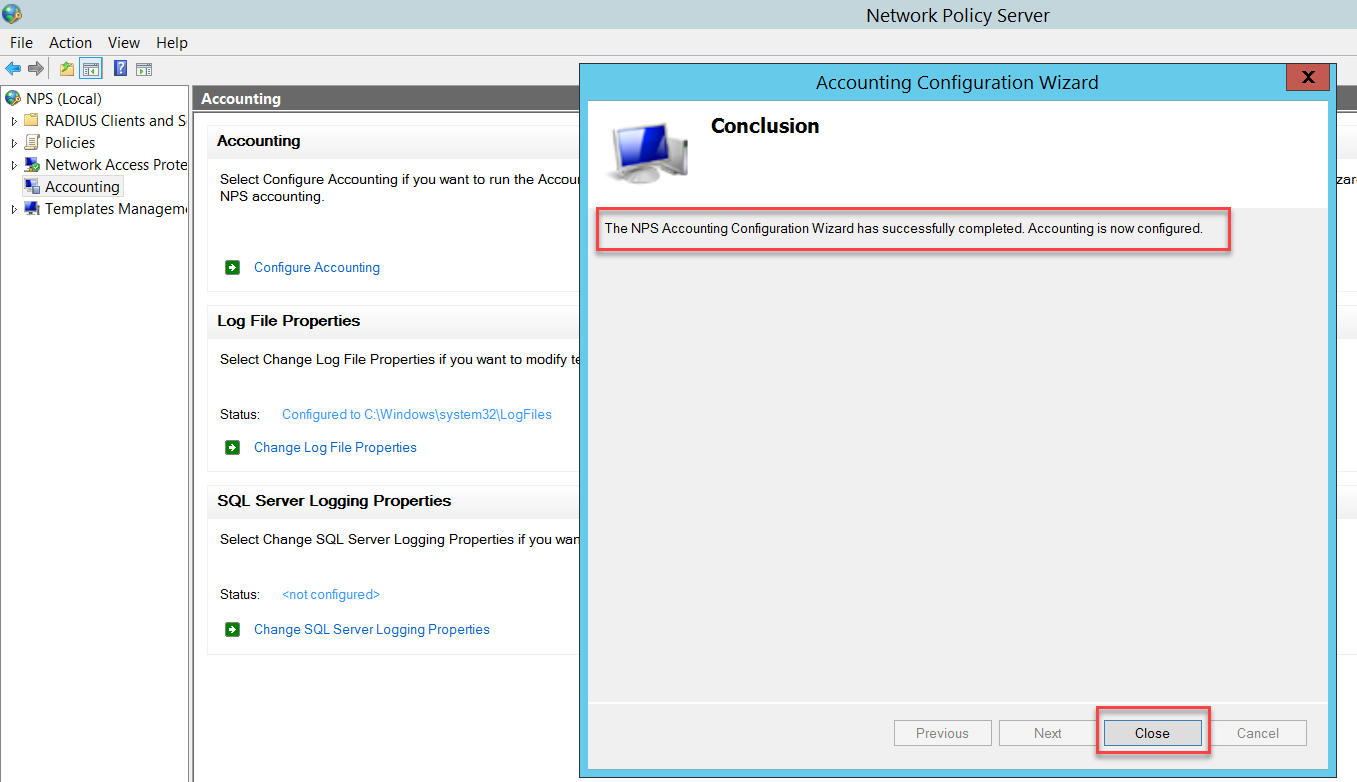Click the Policies scroll icon

32,142
